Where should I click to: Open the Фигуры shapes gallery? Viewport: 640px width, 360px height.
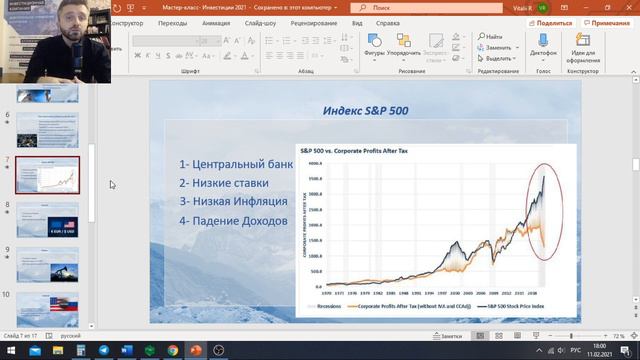pos(374,47)
